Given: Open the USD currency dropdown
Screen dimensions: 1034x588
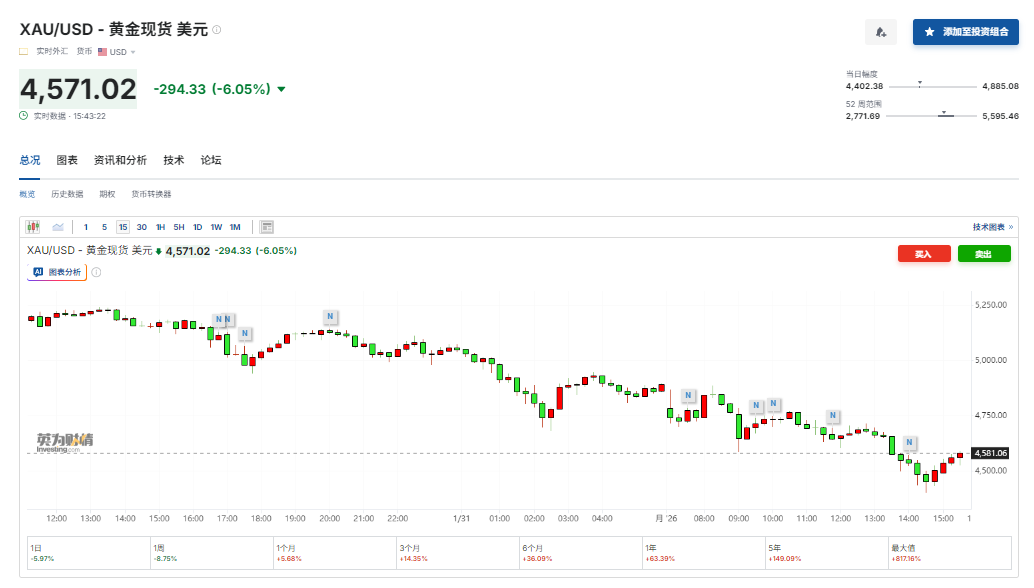Looking at the screenshot, I should [x=118, y=52].
